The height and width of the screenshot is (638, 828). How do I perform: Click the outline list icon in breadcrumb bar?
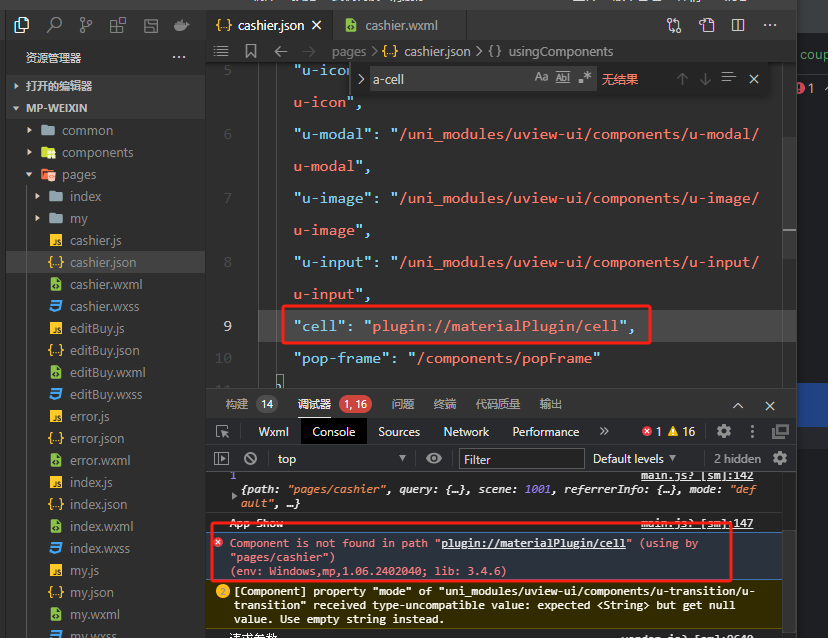coord(221,51)
